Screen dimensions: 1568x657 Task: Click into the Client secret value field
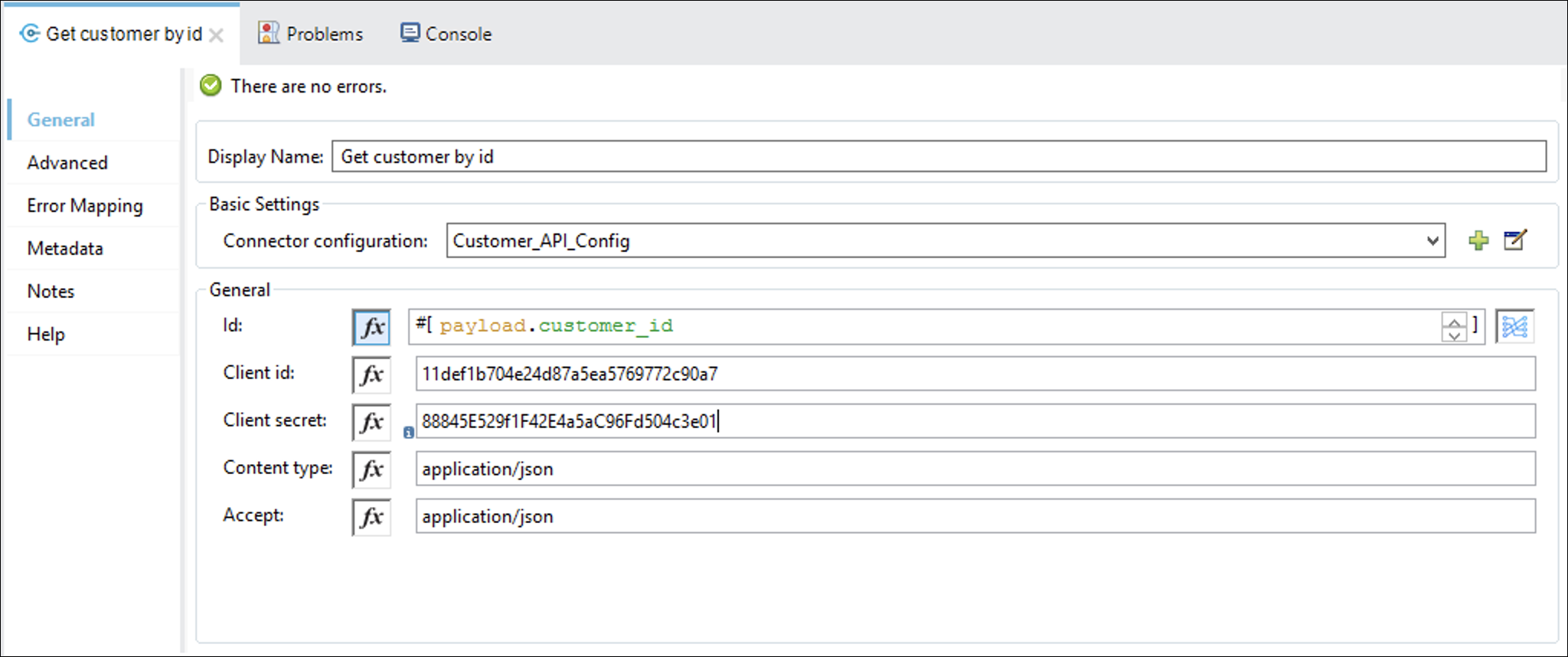[x=975, y=422]
